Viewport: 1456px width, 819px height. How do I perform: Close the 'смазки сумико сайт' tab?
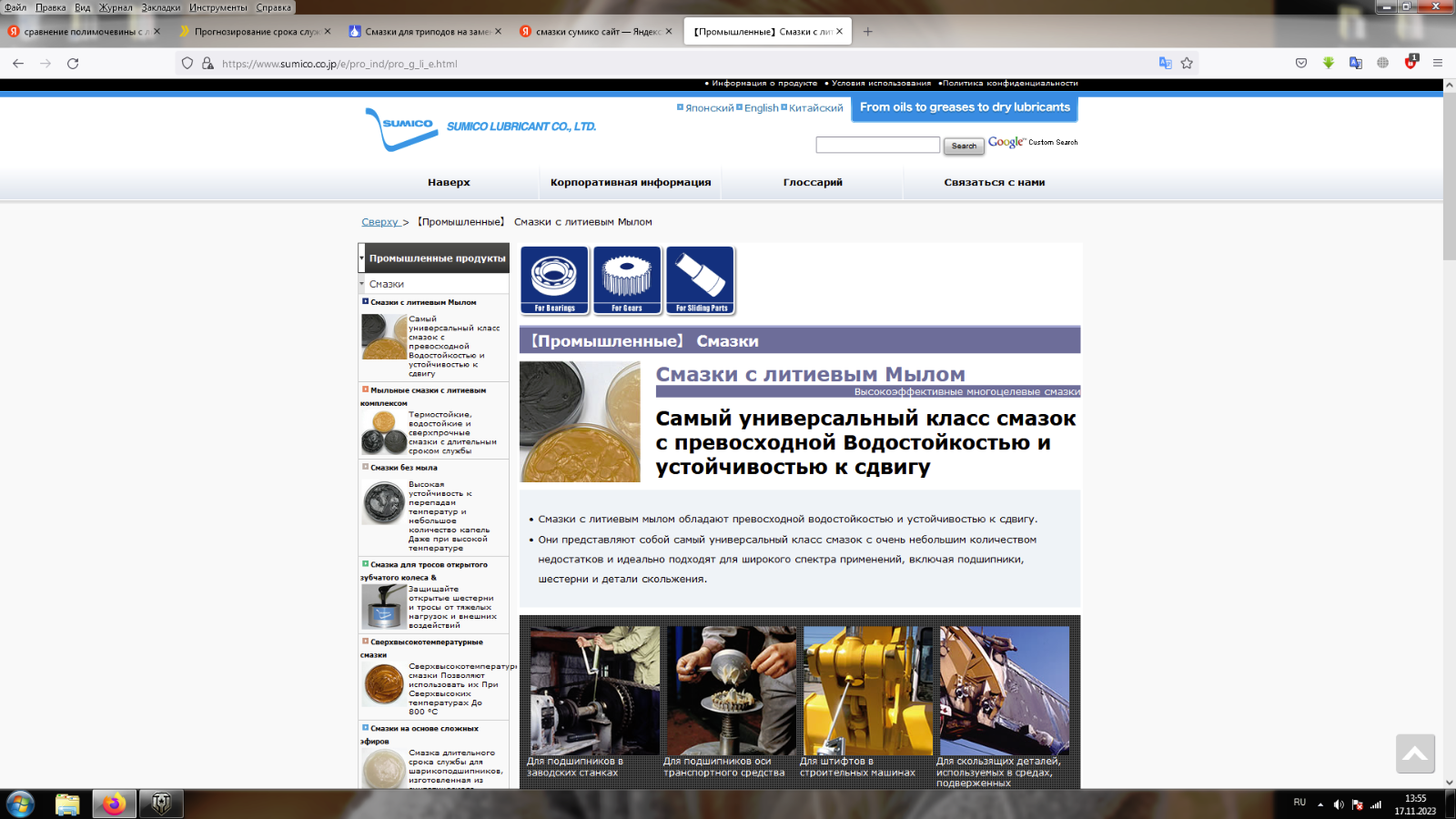click(669, 31)
